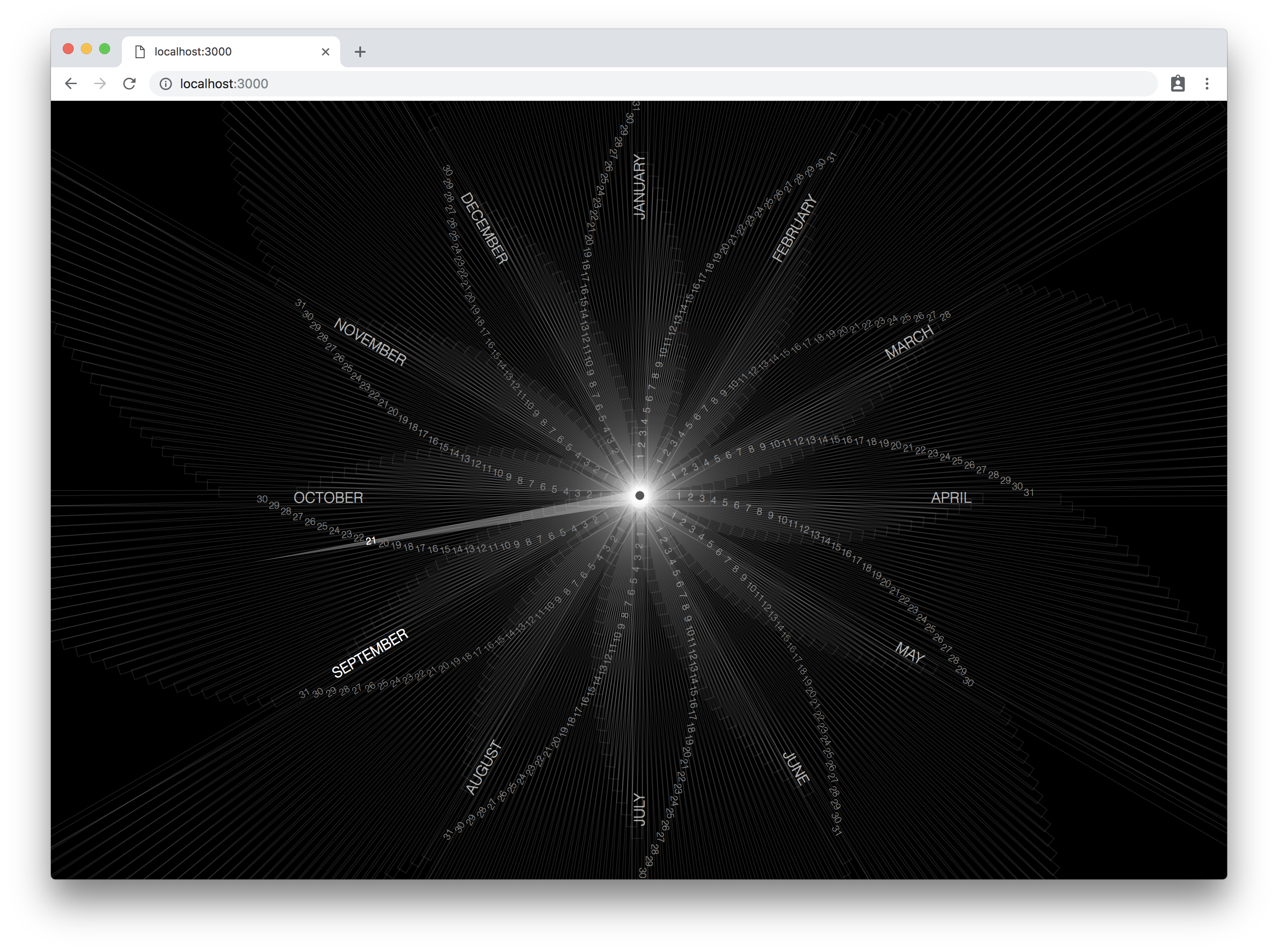1278x952 pixels.
Task: Select the highlighted SEPTEMBER month label
Action: coord(369,652)
